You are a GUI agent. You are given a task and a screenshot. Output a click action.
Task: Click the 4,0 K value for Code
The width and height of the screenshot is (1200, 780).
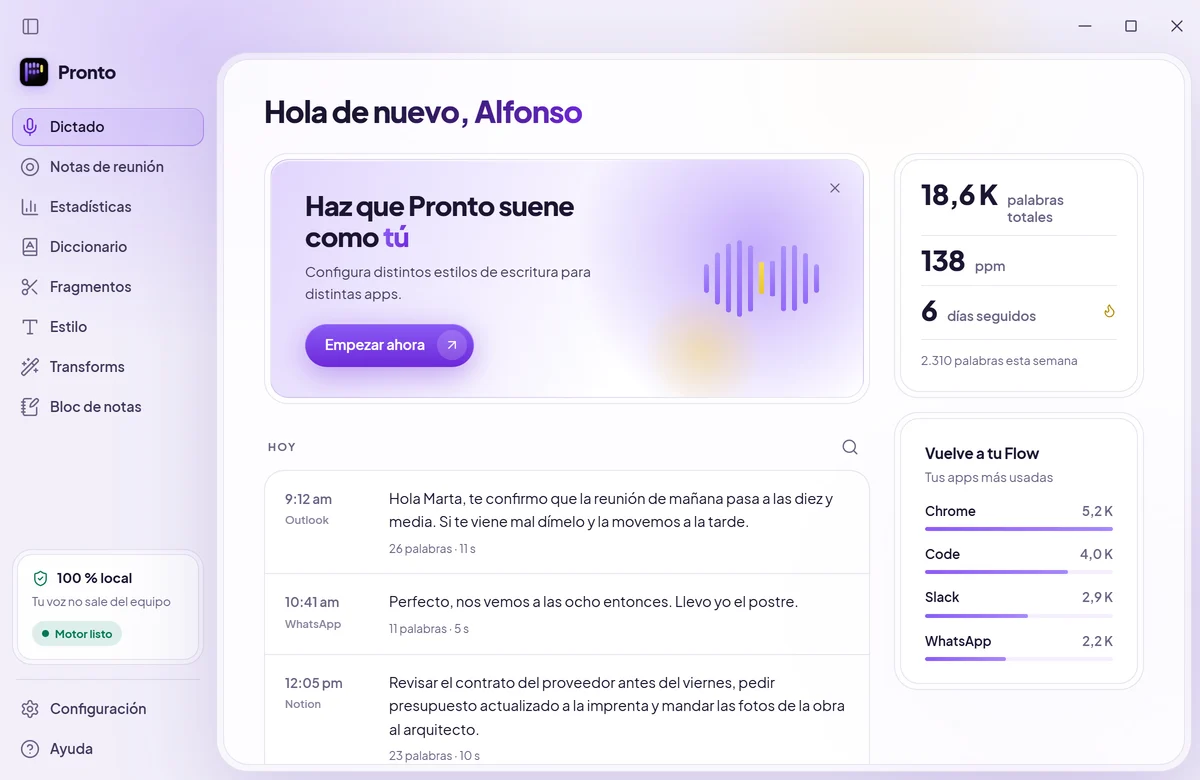click(x=1096, y=554)
